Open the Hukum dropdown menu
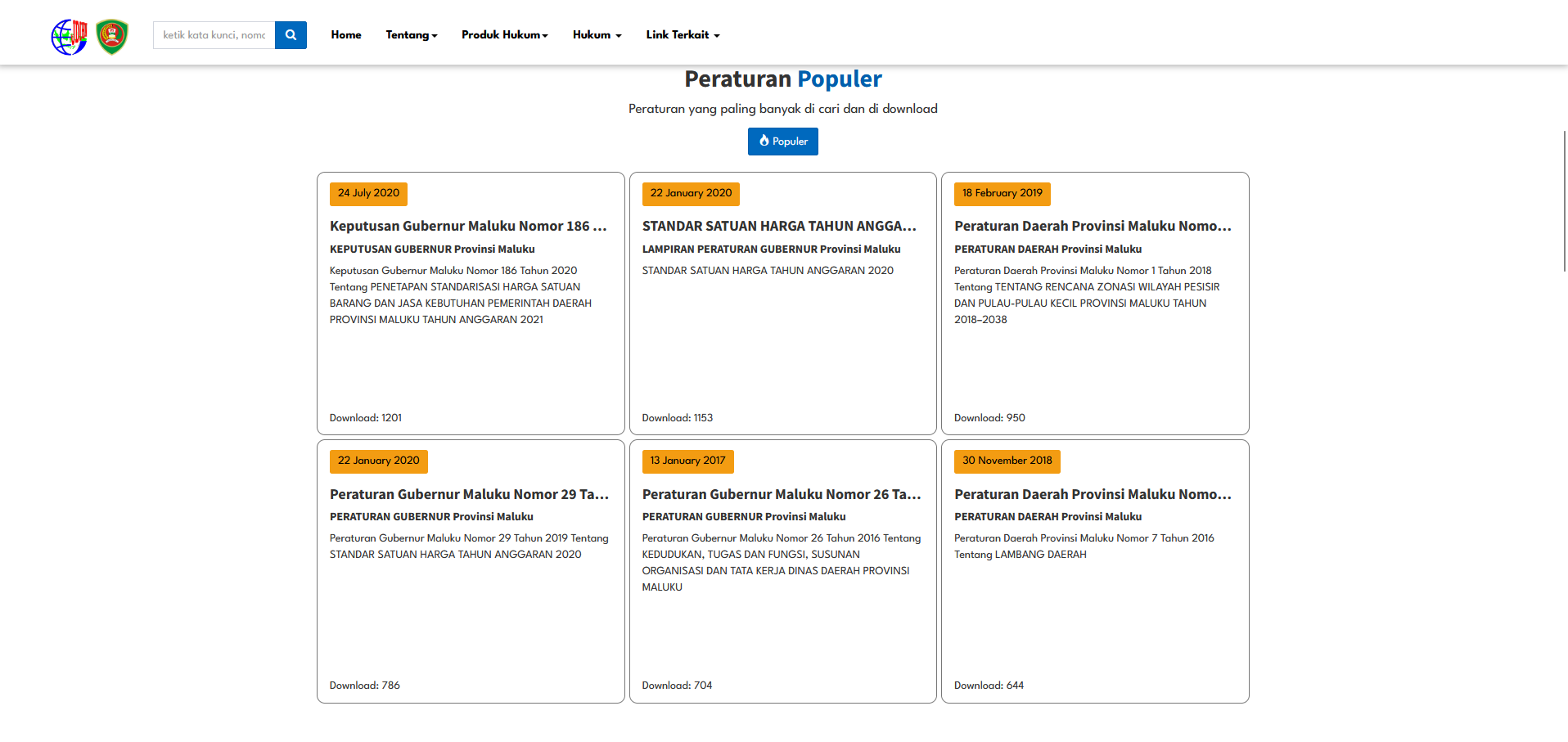Image resolution: width=1568 pixels, height=742 pixels. click(597, 35)
